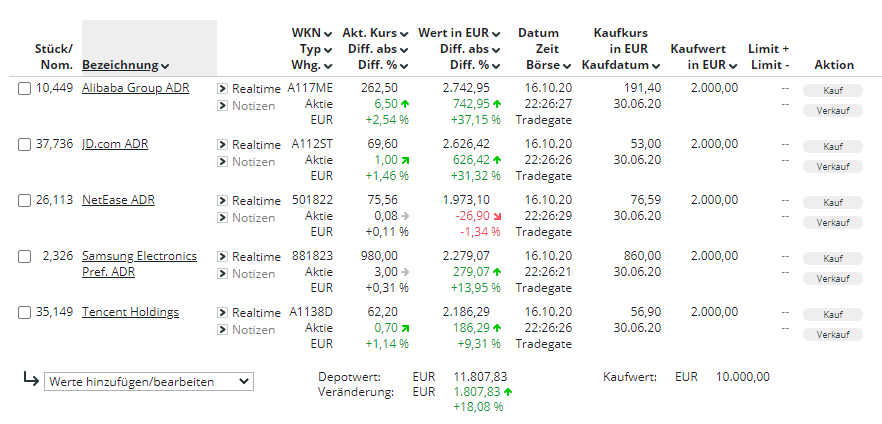The image size is (882, 424).
Task: Sort by Diff. % under Akt. Kurs
Action: (x=383, y=65)
